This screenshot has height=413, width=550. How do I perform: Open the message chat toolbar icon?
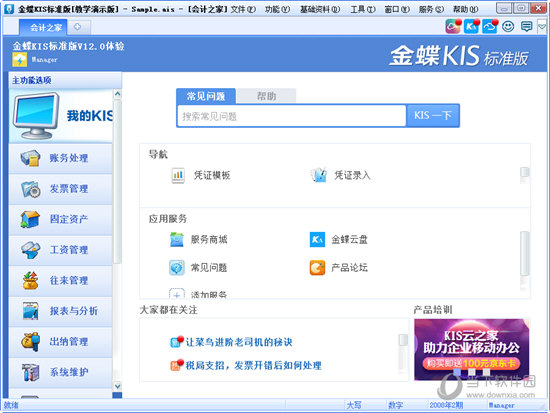526,26
